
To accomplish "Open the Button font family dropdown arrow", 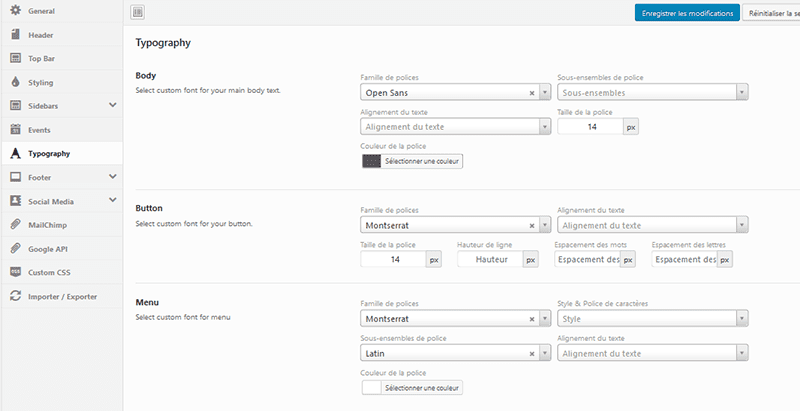I will click(545, 225).
